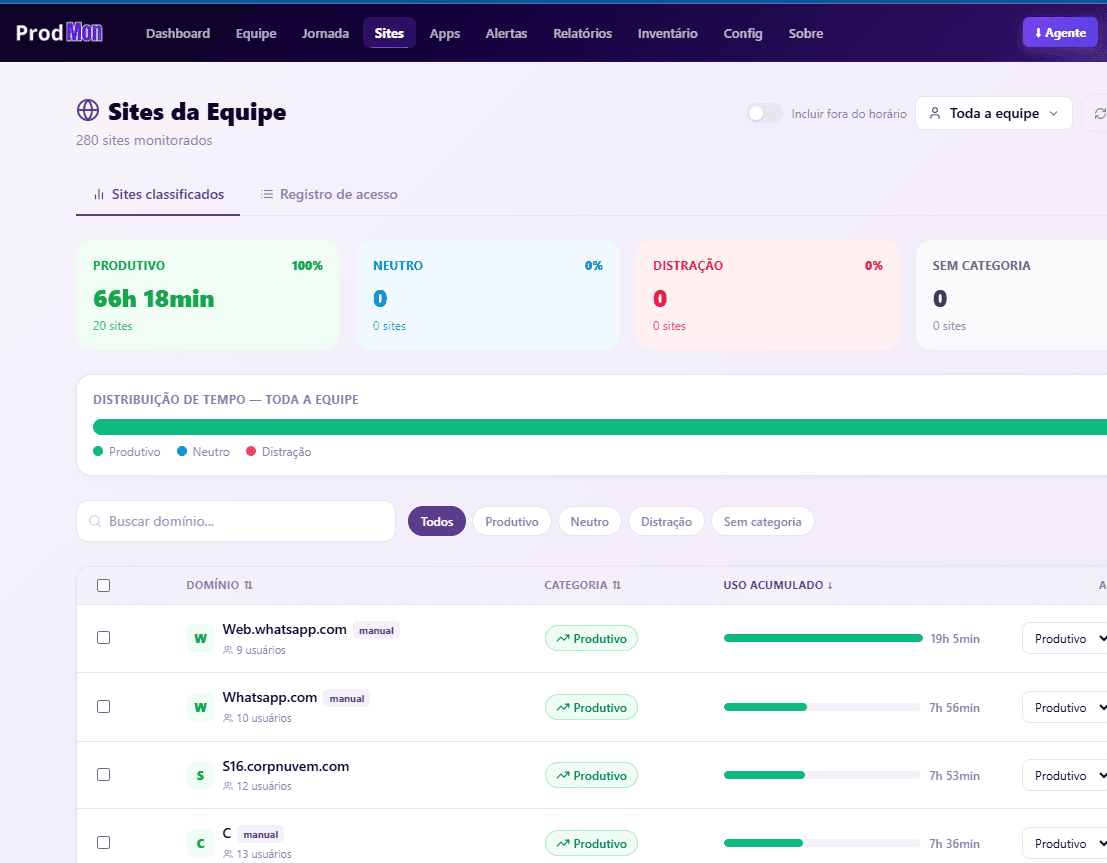1107x863 pixels.
Task: Open category dropdown for Whatsapp.com
Action: pos(1065,707)
